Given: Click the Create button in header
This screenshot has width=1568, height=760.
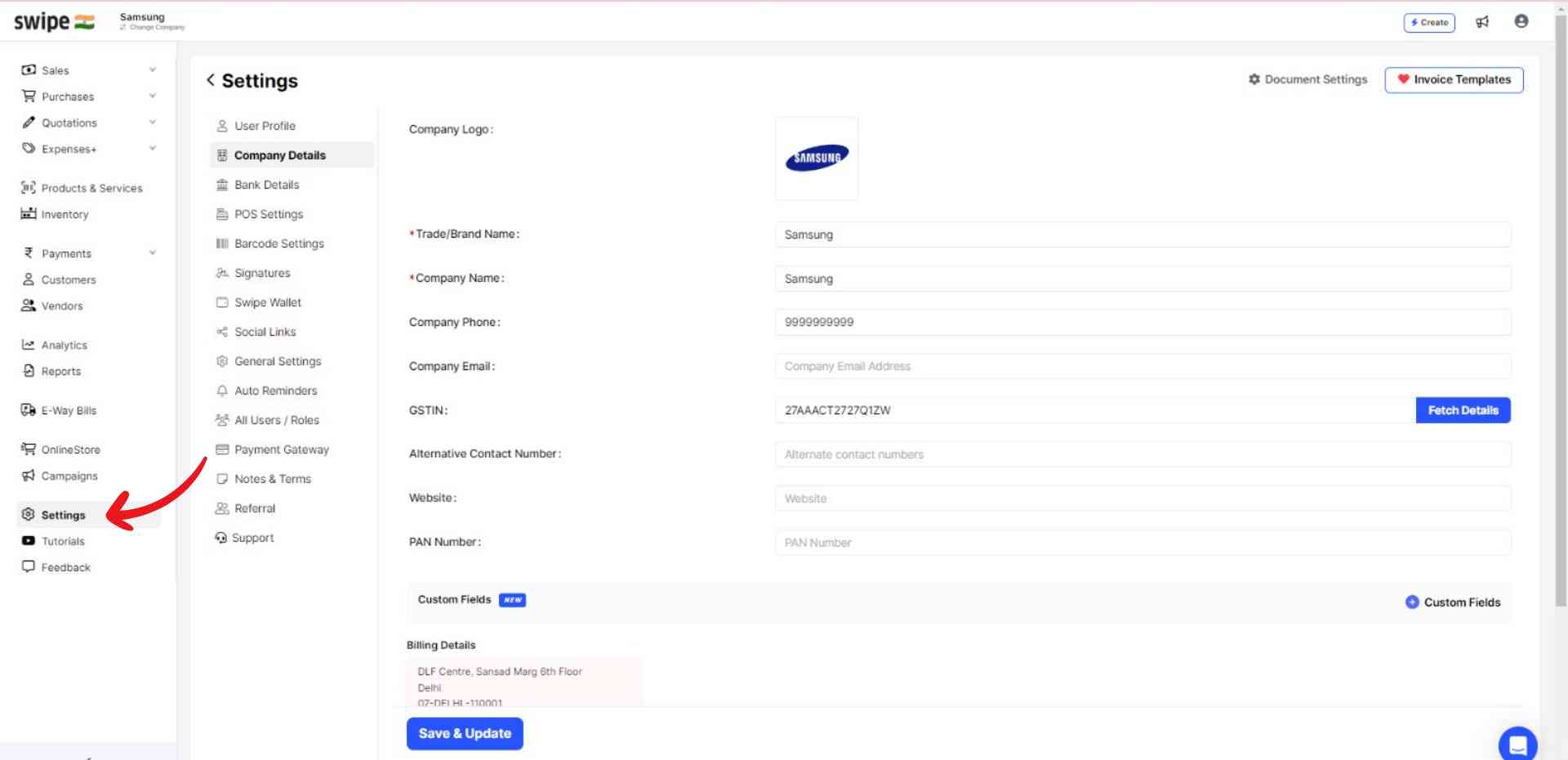Looking at the screenshot, I should pyautogui.click(x=1429, y=23).
